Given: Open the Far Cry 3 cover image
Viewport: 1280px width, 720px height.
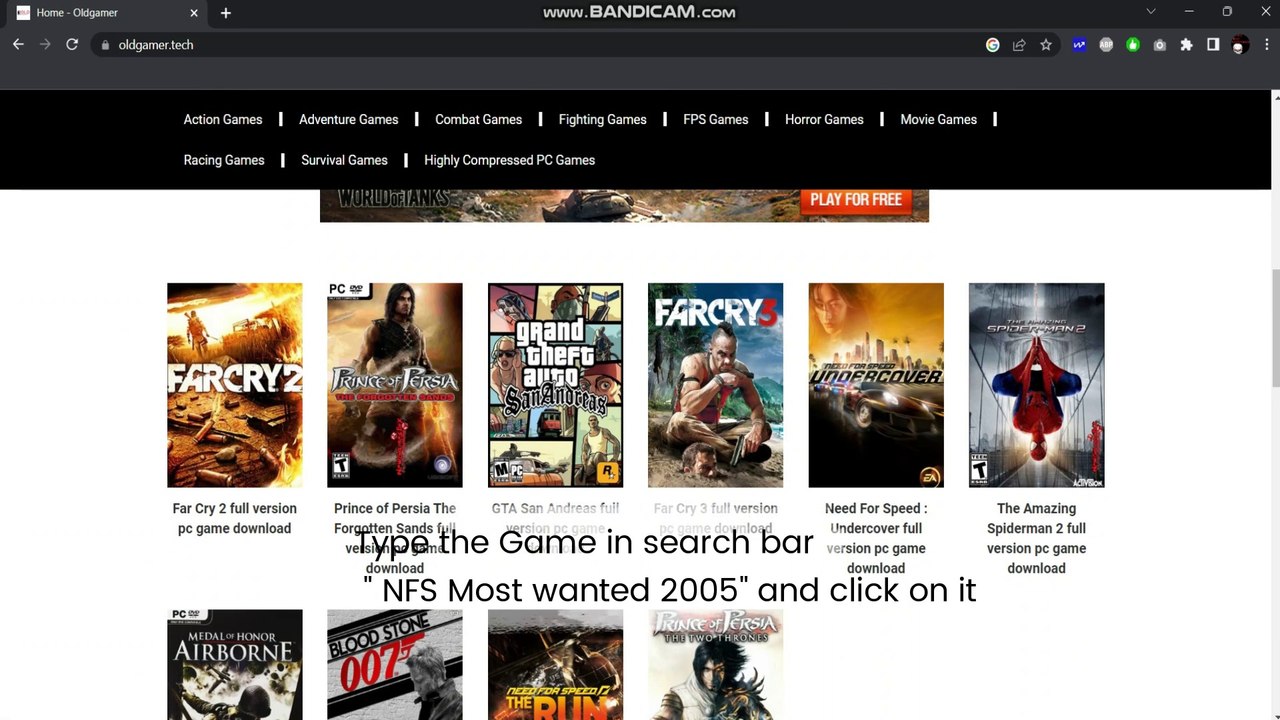Looking at the screenshot, I should coord(716,385).
